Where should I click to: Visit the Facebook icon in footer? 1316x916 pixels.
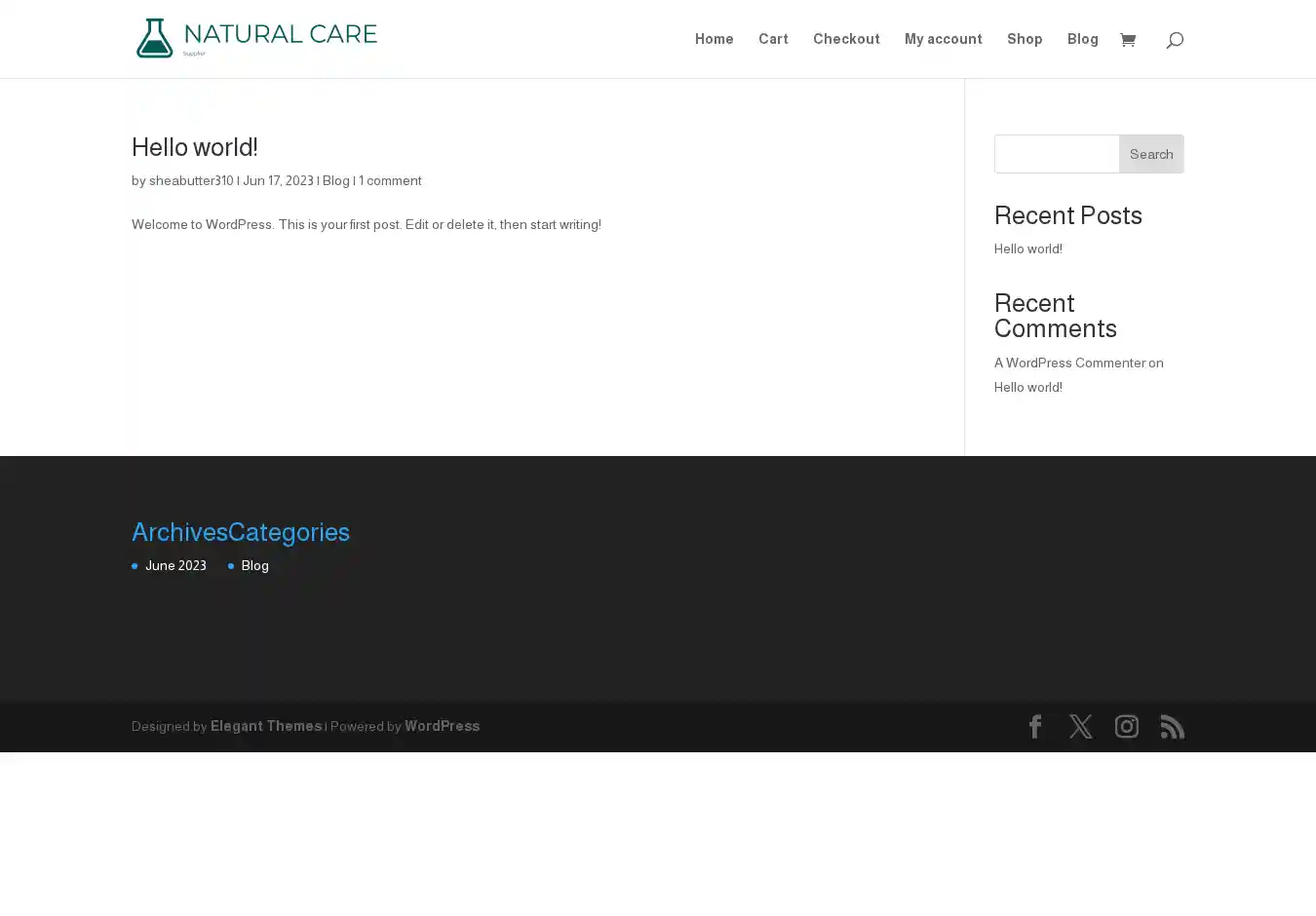[x=1035, y=726]
